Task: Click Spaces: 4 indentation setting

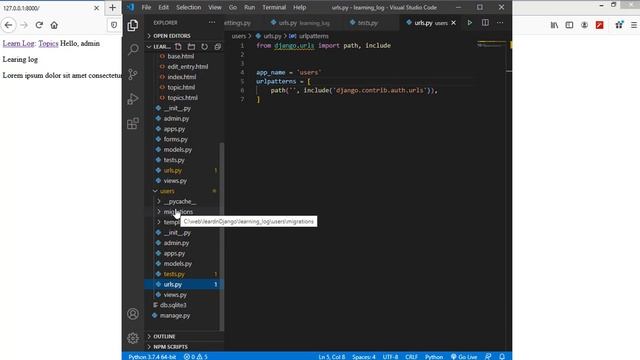Action: [x=364, y=357]
